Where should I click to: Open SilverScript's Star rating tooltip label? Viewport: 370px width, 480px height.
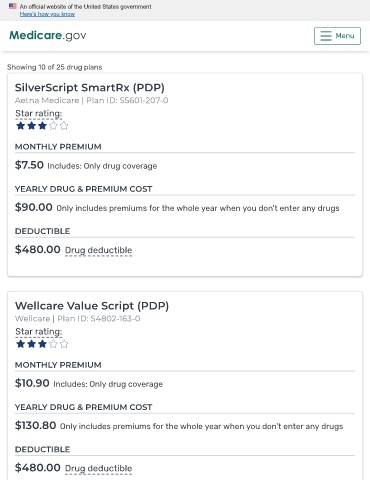pos(39,114)
